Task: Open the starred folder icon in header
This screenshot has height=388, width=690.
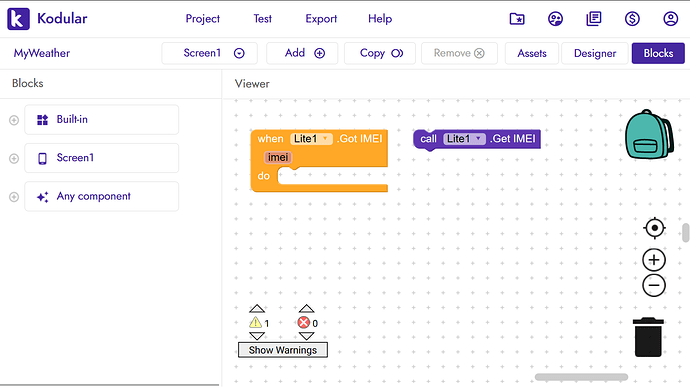Action: tap(517, 19)
